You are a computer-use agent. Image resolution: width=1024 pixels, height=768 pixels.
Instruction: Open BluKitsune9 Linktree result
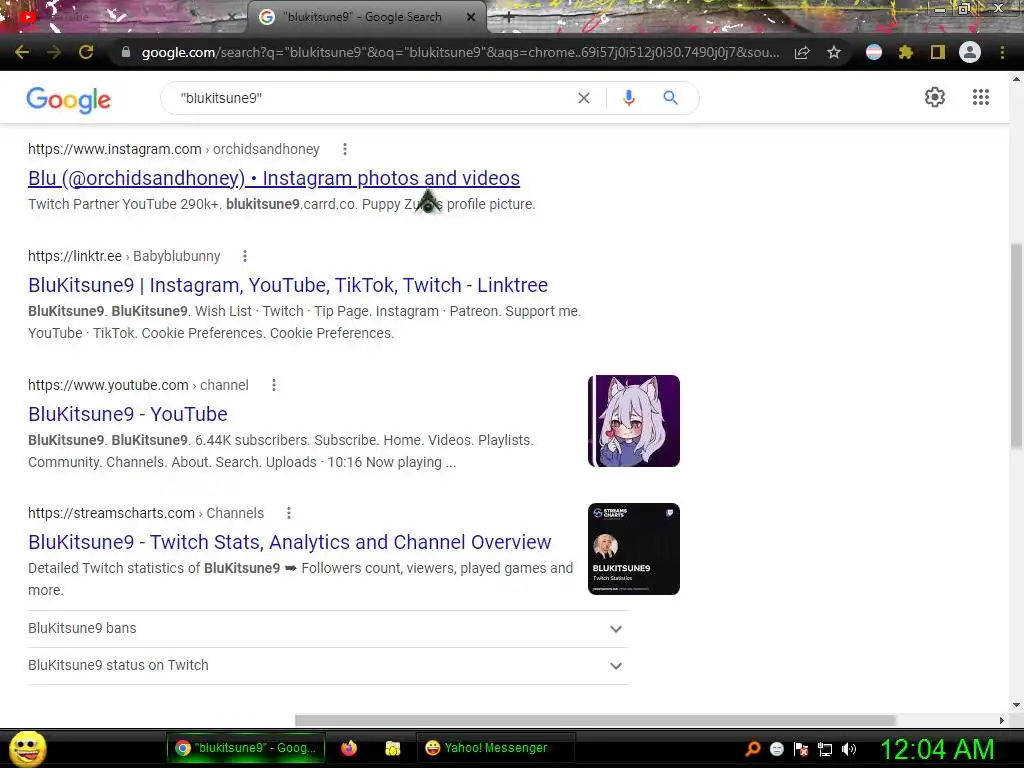click(x=288, y=285)
